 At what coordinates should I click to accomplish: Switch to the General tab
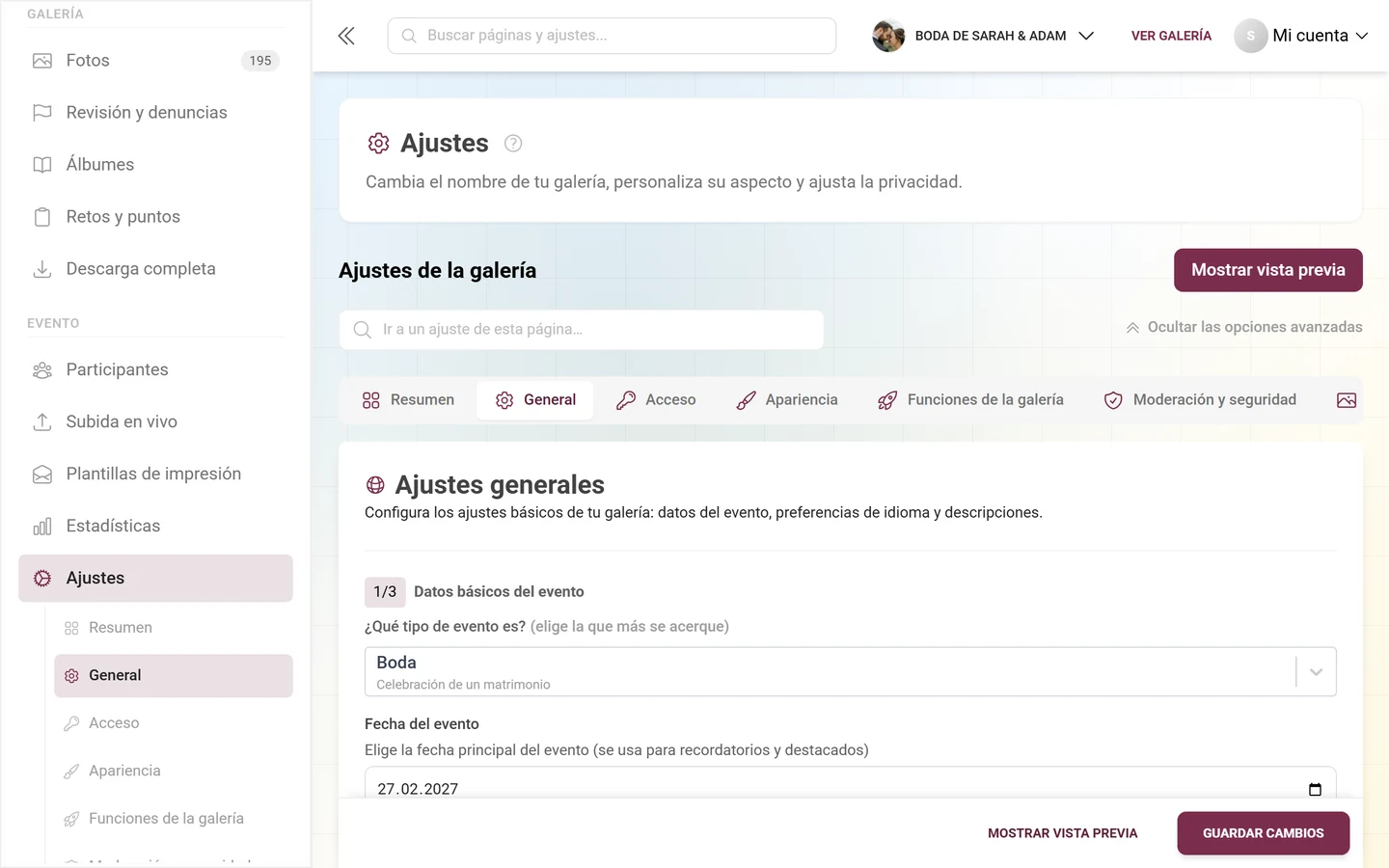[x=535, y=400]
